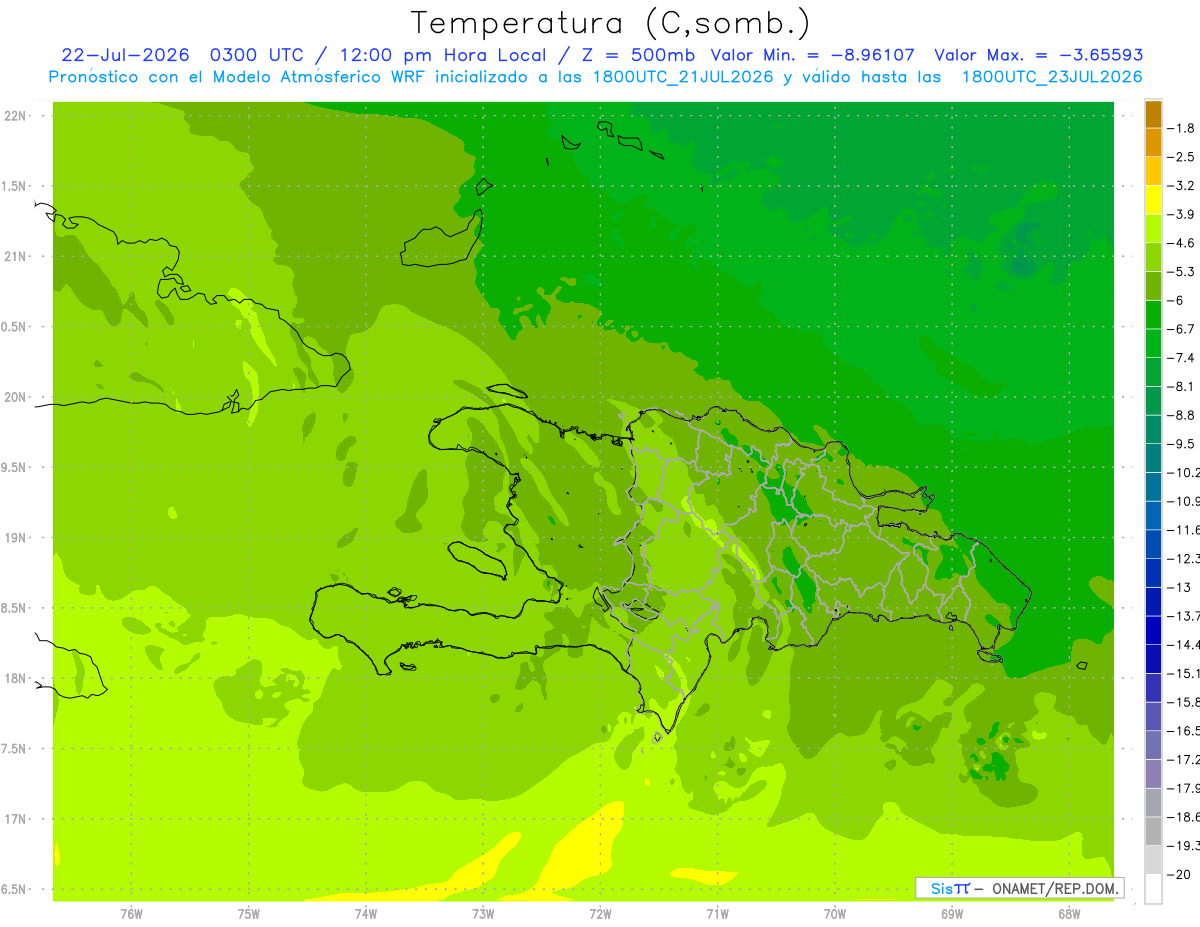Click the yellow swatch between -3.2 and -3.9

pyautogui.click(x=1153, y=200)
